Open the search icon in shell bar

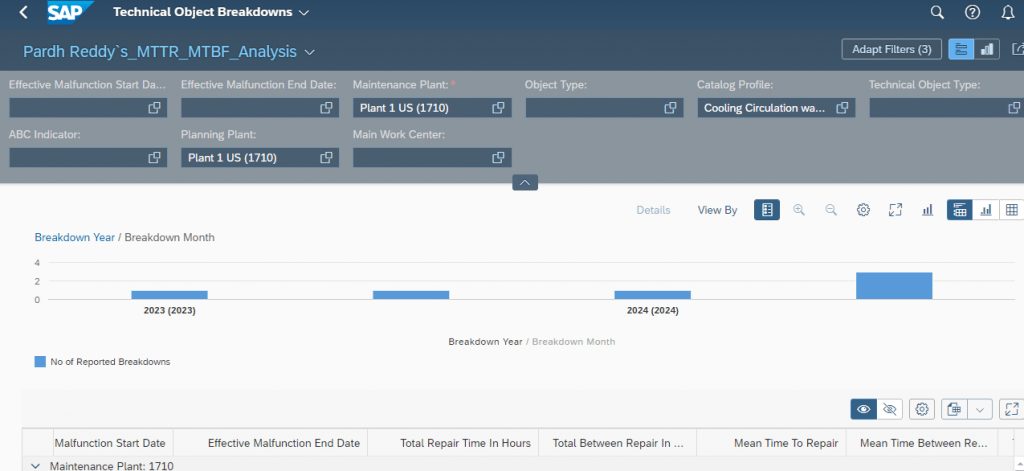point(937,12)
